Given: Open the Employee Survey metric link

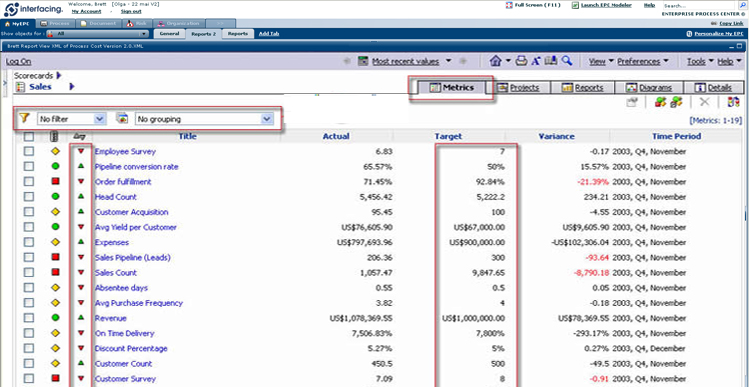Looking at the screenshot, I should click(x=125, y=151).
